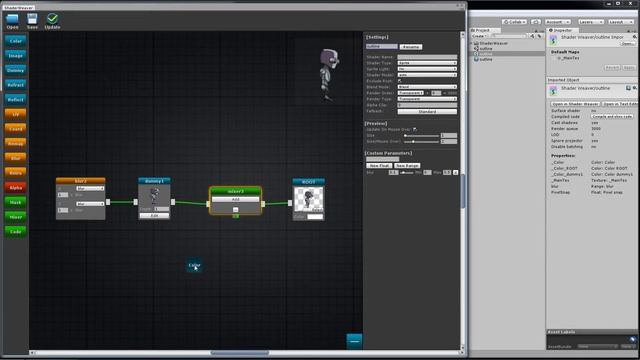Click the New Float button
Screen dimensions: 640x360
coord(379,166)
